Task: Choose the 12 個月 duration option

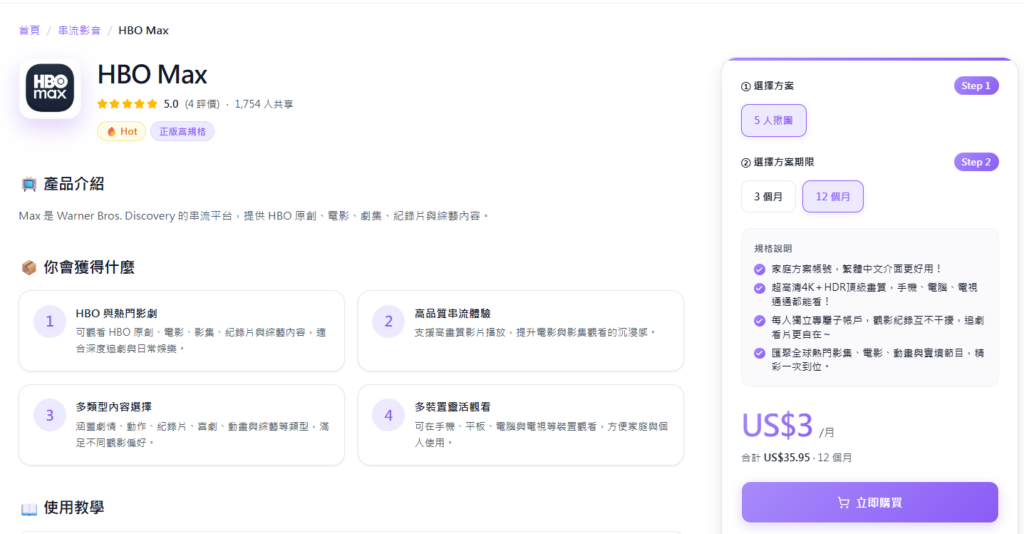Action: coord(833,196)
